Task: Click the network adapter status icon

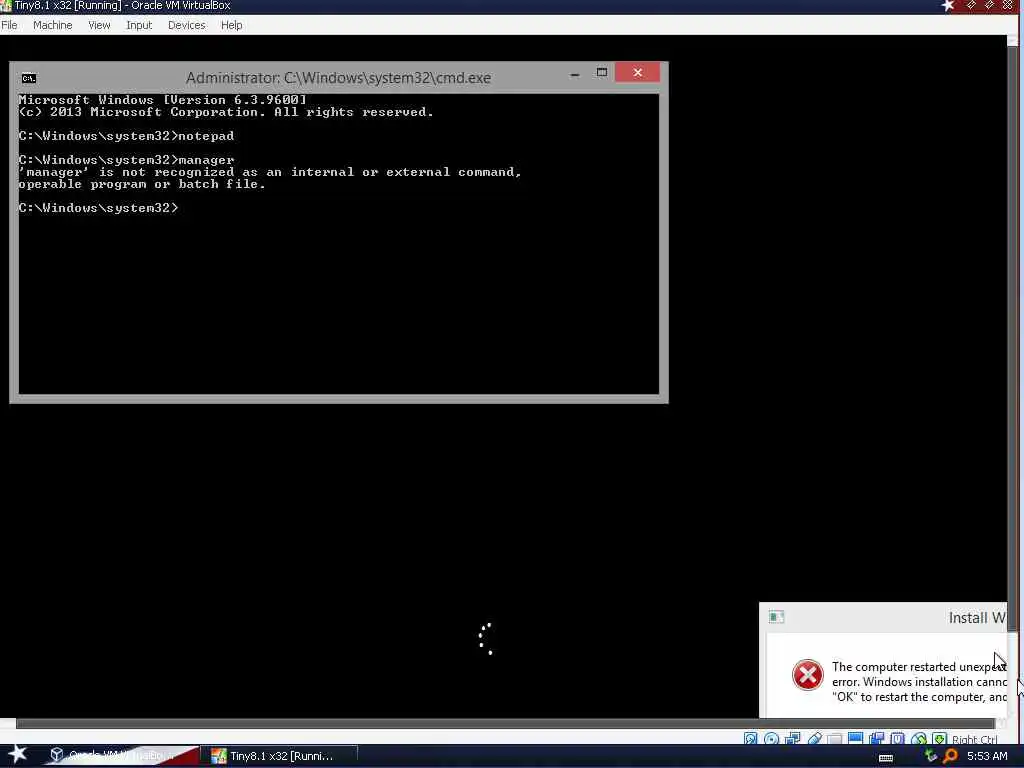Action: click(x=792, y=739)
